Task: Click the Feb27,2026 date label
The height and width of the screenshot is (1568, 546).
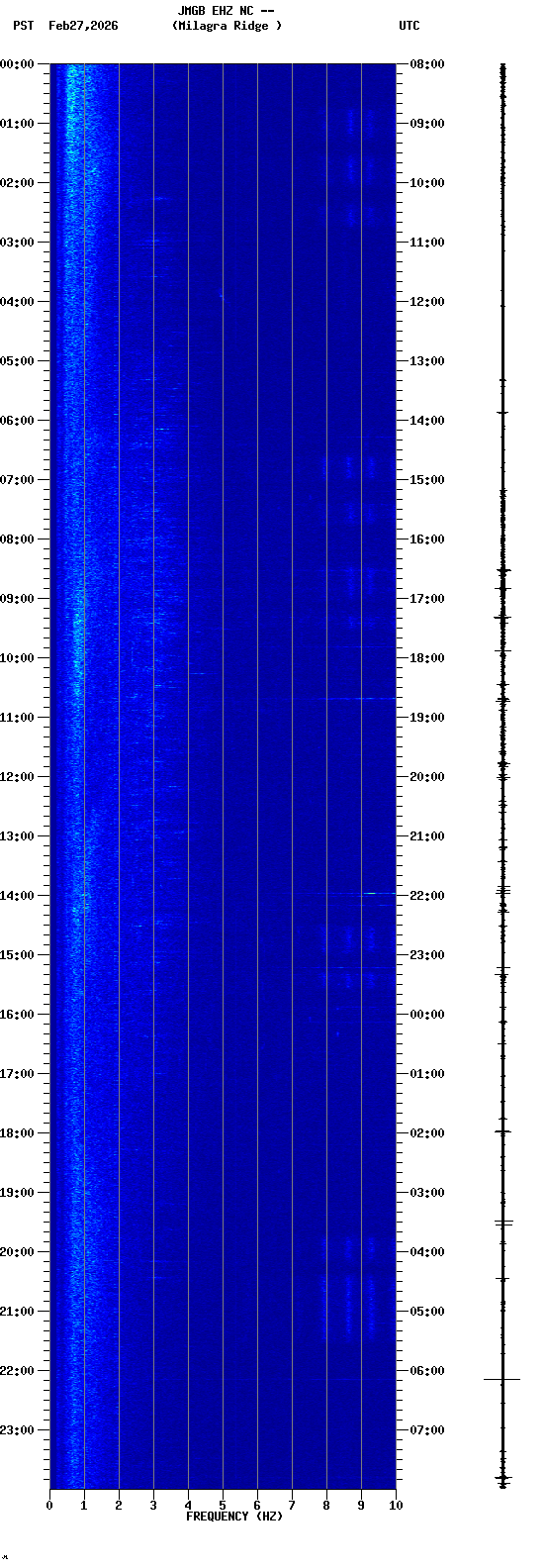Action: click(x=83, y=26)
